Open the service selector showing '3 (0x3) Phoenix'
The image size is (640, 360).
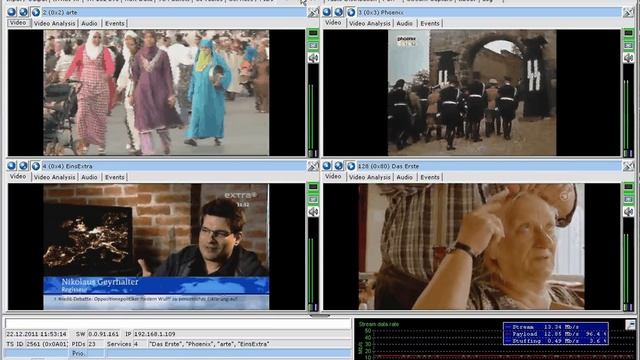pos(489,12)
